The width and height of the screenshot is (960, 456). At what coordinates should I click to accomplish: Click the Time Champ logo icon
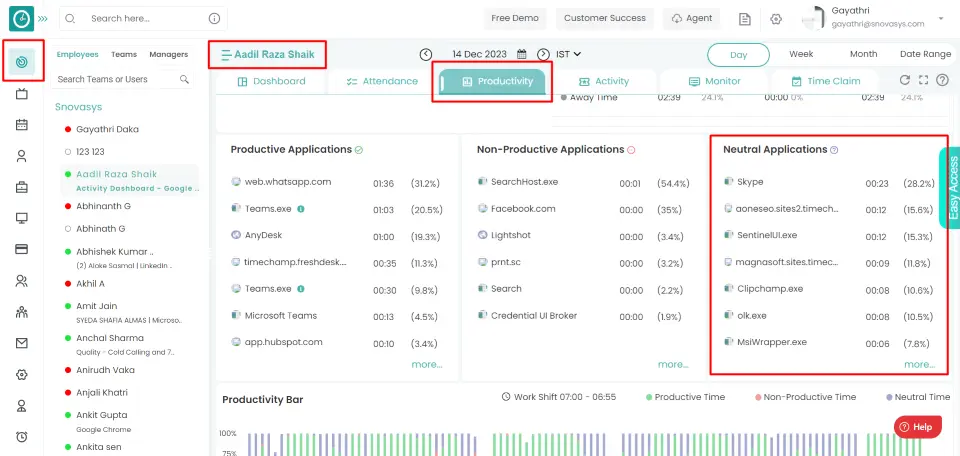[21, 18]
